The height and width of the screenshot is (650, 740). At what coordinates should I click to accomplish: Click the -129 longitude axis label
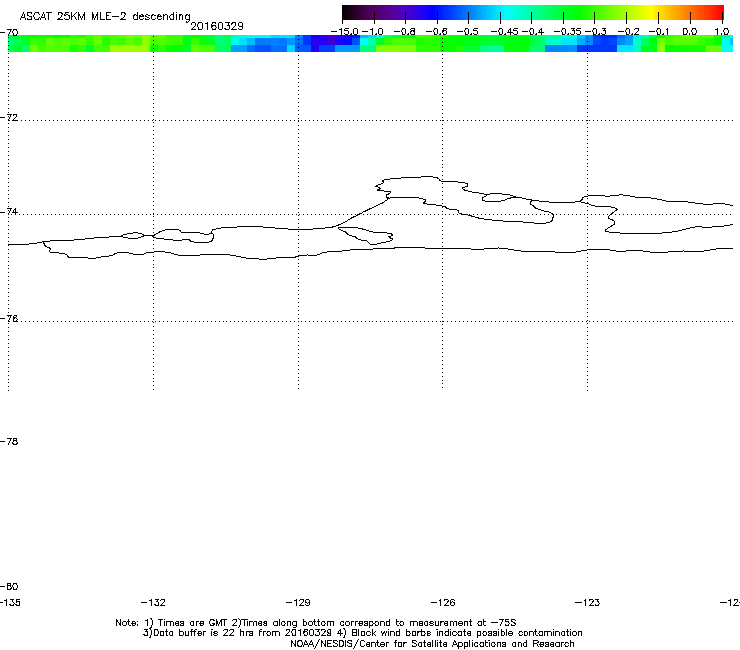pyautogui.click(x=298, y=603)
